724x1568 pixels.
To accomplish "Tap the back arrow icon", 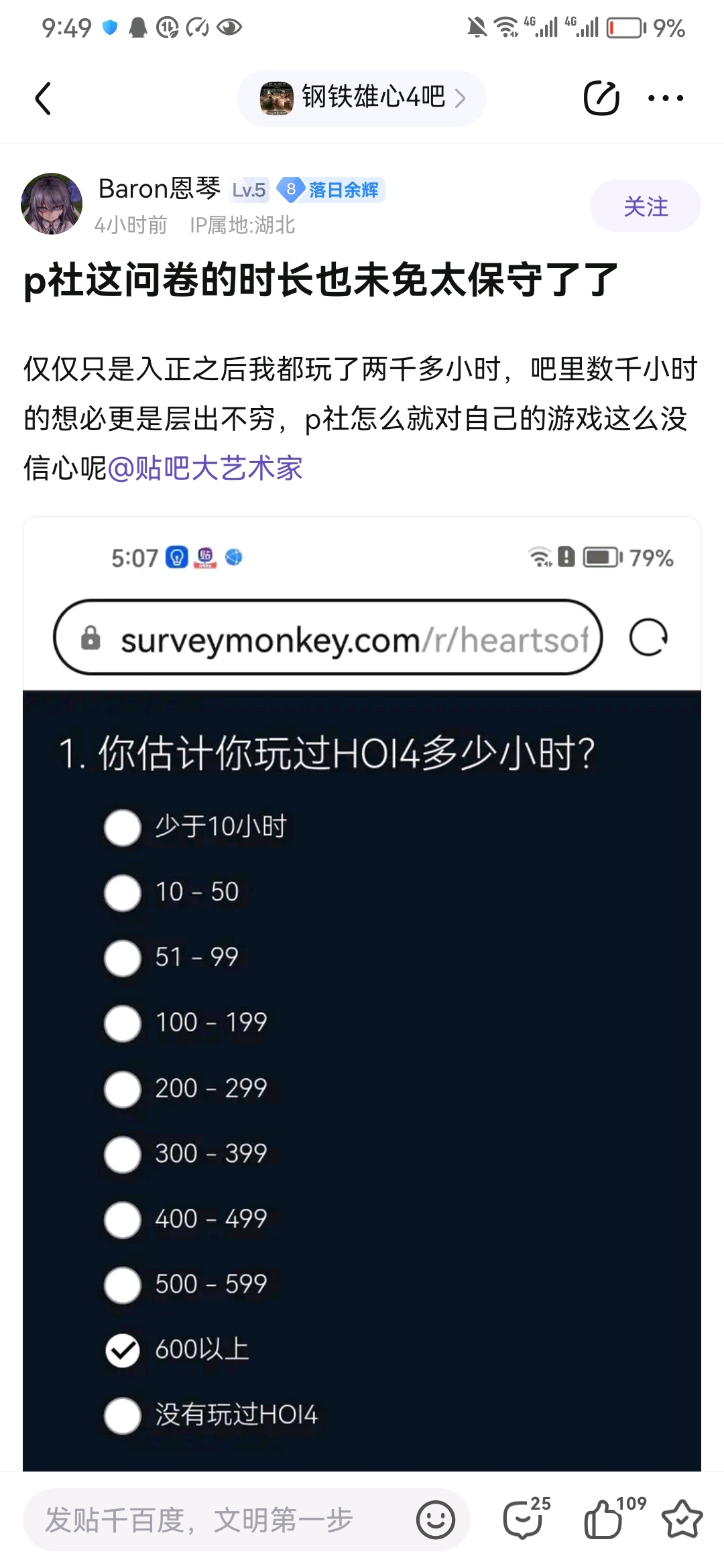I will (x=43, y=99).
